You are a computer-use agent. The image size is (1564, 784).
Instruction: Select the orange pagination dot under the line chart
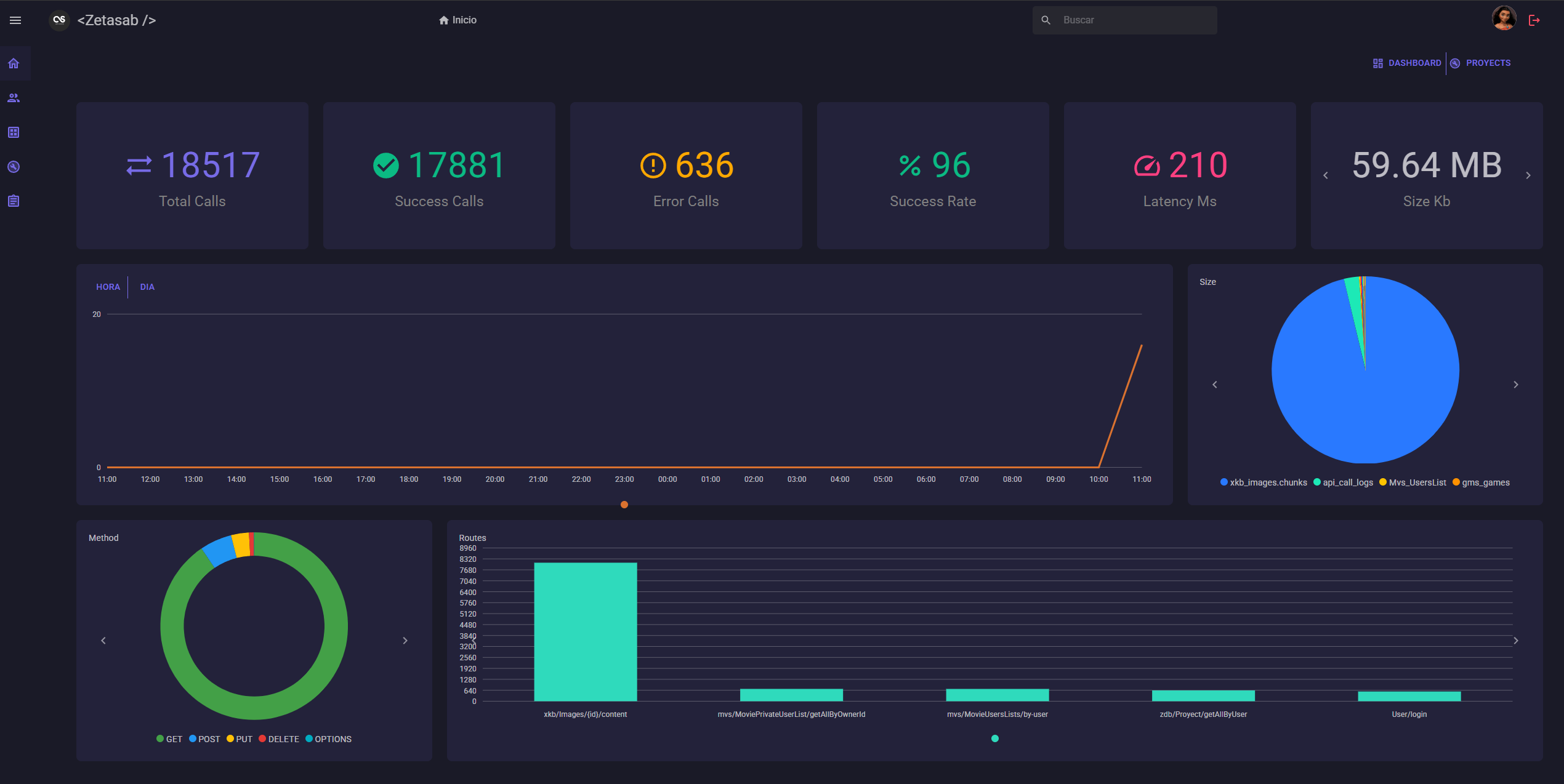click(x=624, y=505)
